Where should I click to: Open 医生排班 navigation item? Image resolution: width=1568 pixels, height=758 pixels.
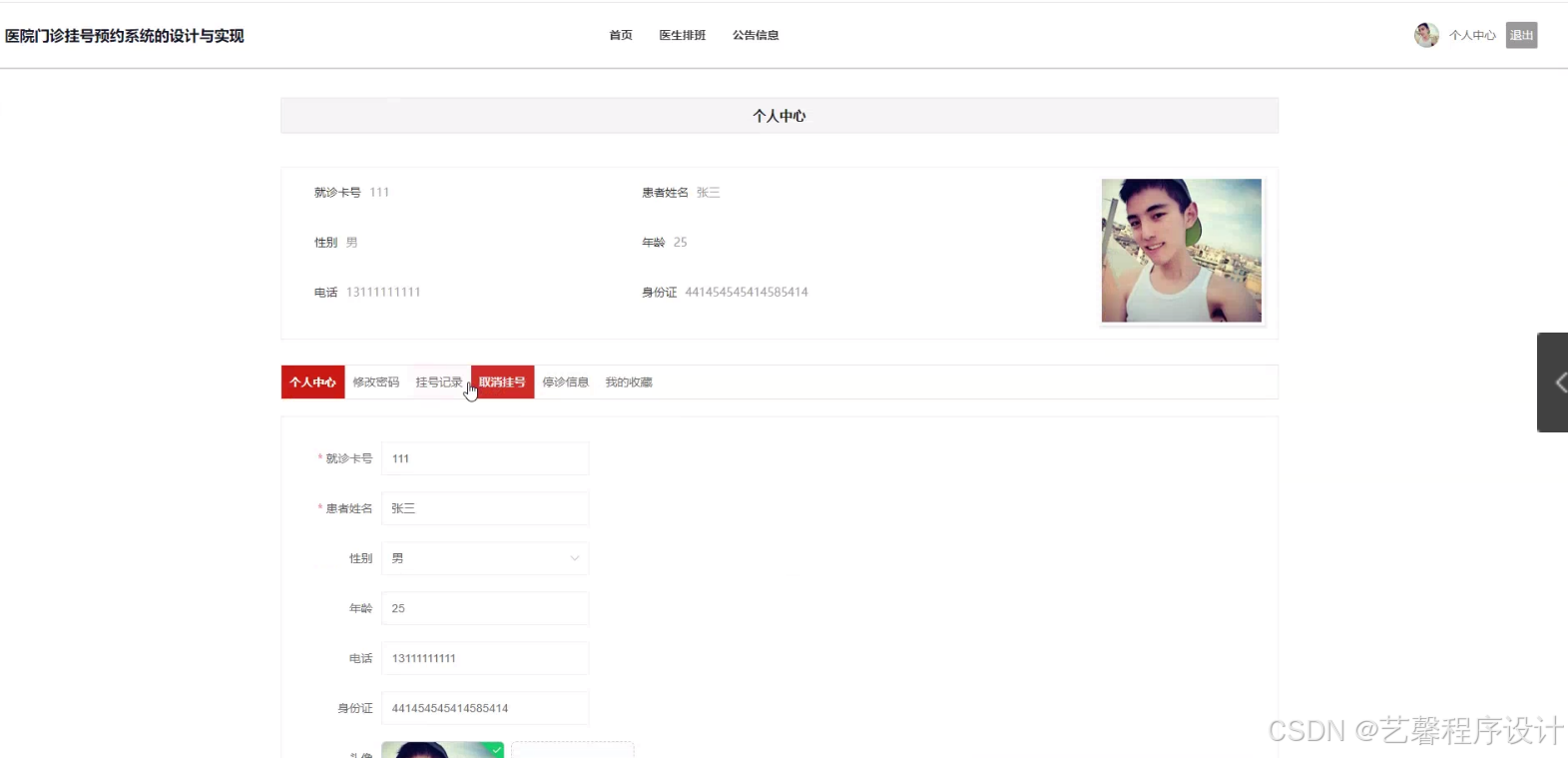683,35
